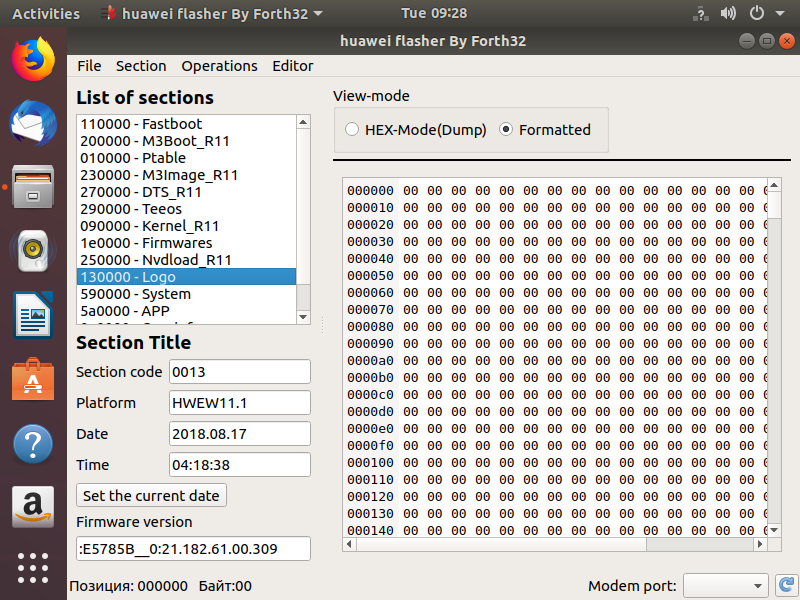Screen dimensions: 800x600
Task: Expand the system menu arrow in top bar
Action: click(x=780, y=13)
